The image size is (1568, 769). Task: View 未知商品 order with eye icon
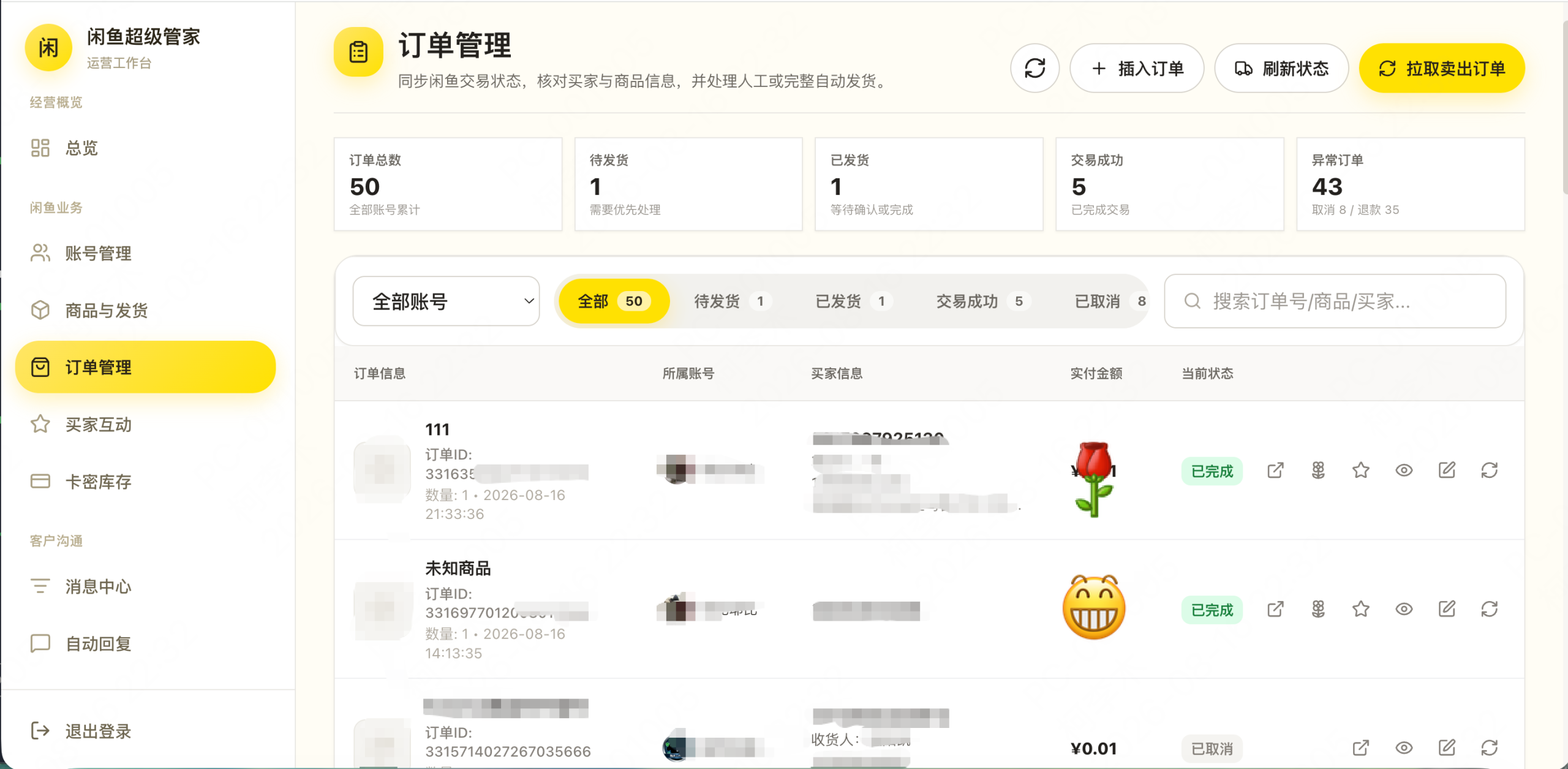pos(1404,609)
